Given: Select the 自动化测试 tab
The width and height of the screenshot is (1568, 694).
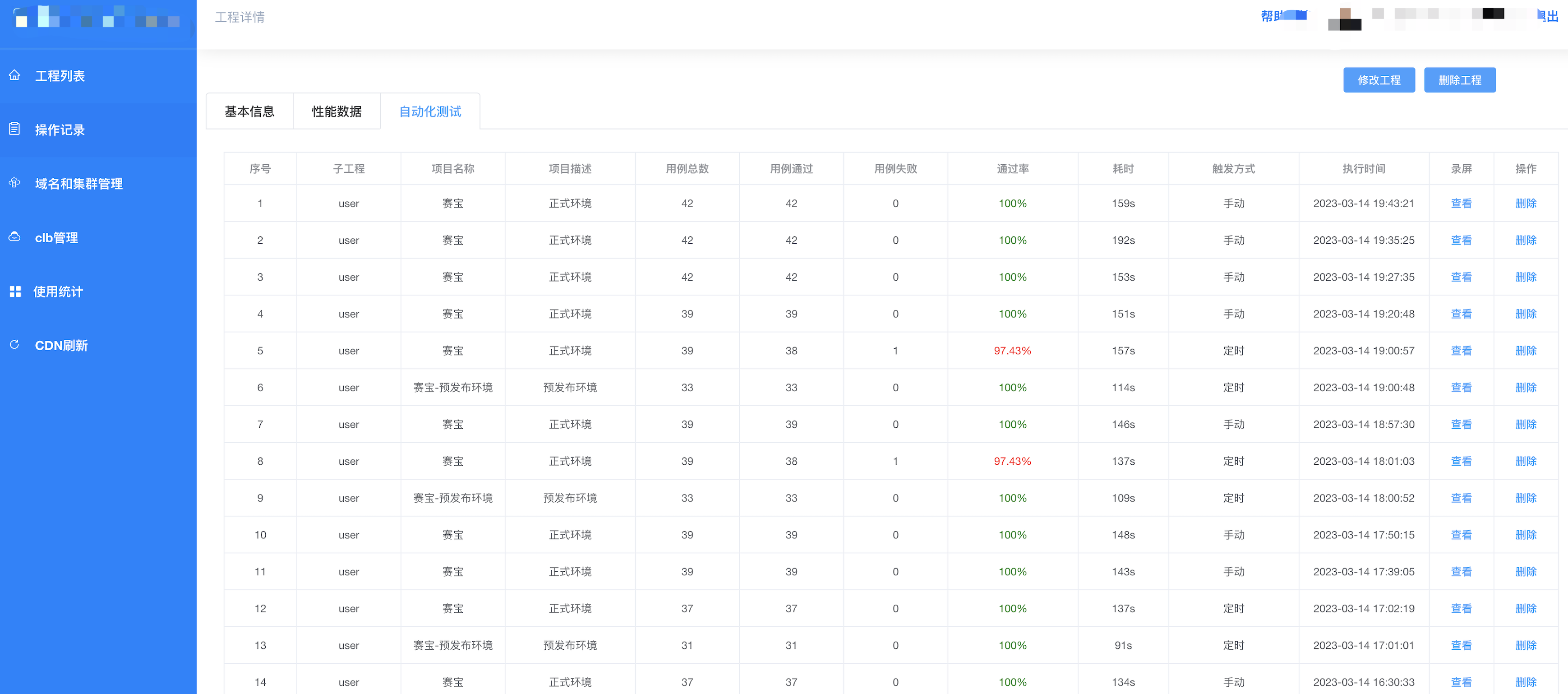Looking at the screenshot, I should tap(430, 111).
